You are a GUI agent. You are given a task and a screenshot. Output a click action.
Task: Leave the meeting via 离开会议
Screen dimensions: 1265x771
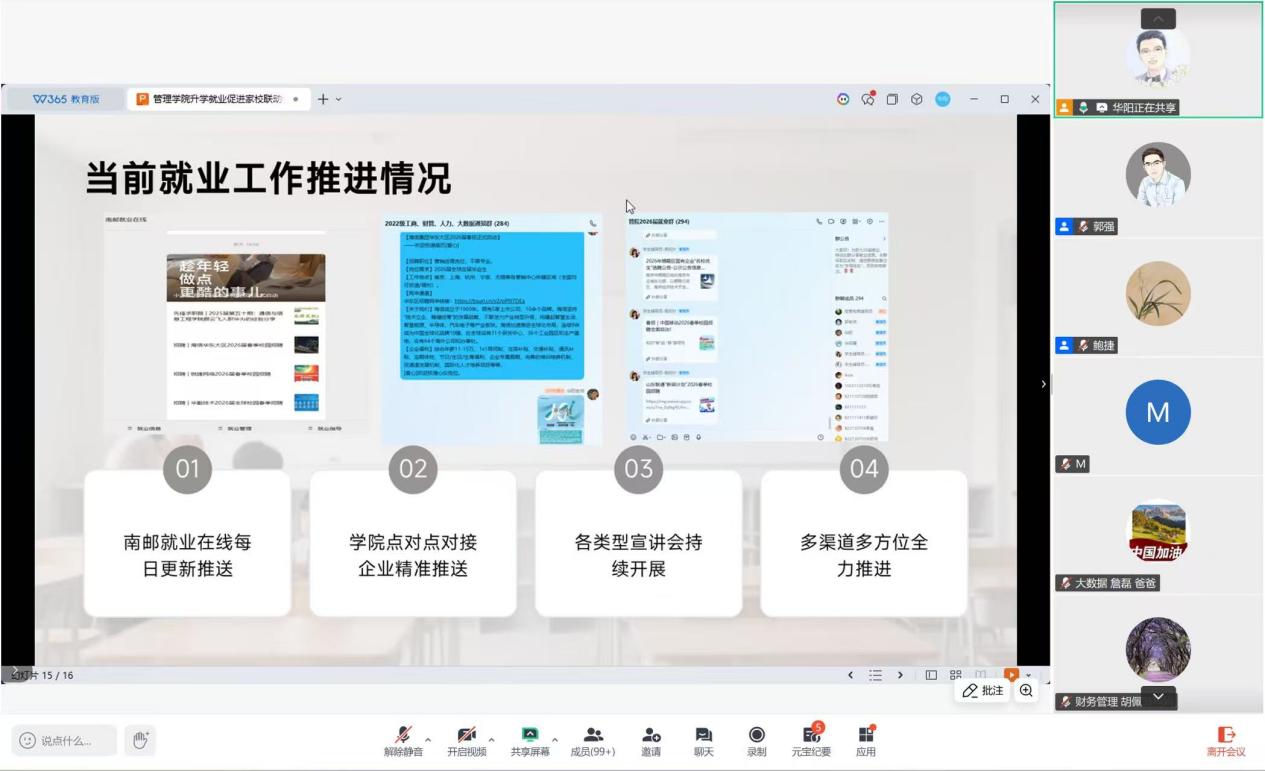pos(1225,740)
